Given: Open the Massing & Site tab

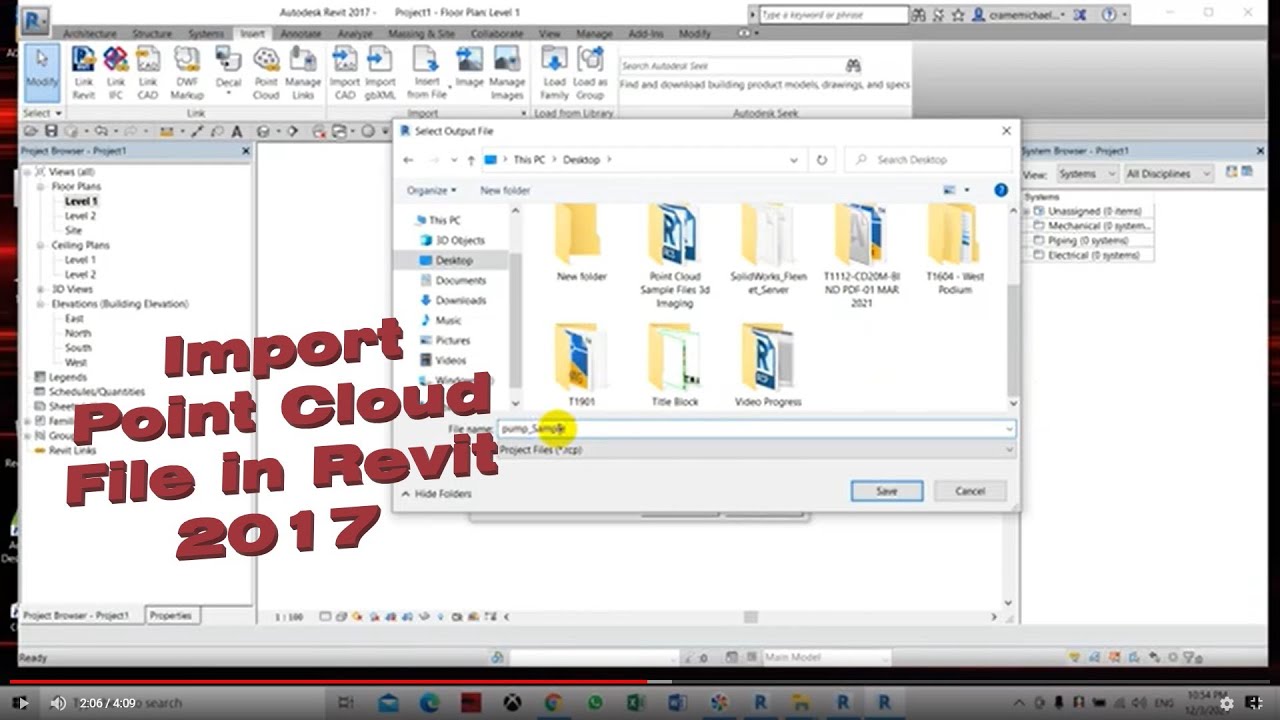Looking at the screenshot, I should pos(420,34).
